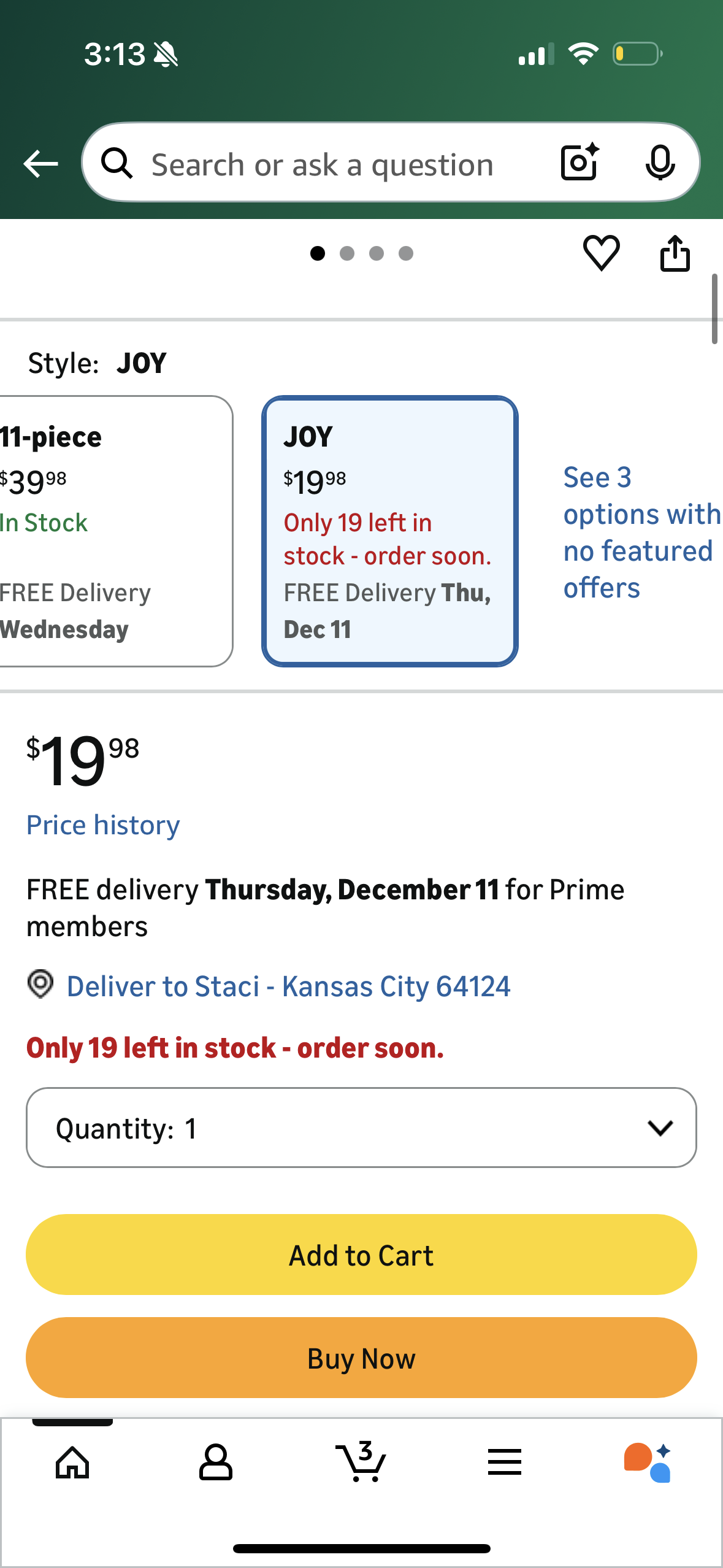Open the hamburger menu in bottom bar
The width and height of the screenshot is (723, 1568).
pos(504,1463)
